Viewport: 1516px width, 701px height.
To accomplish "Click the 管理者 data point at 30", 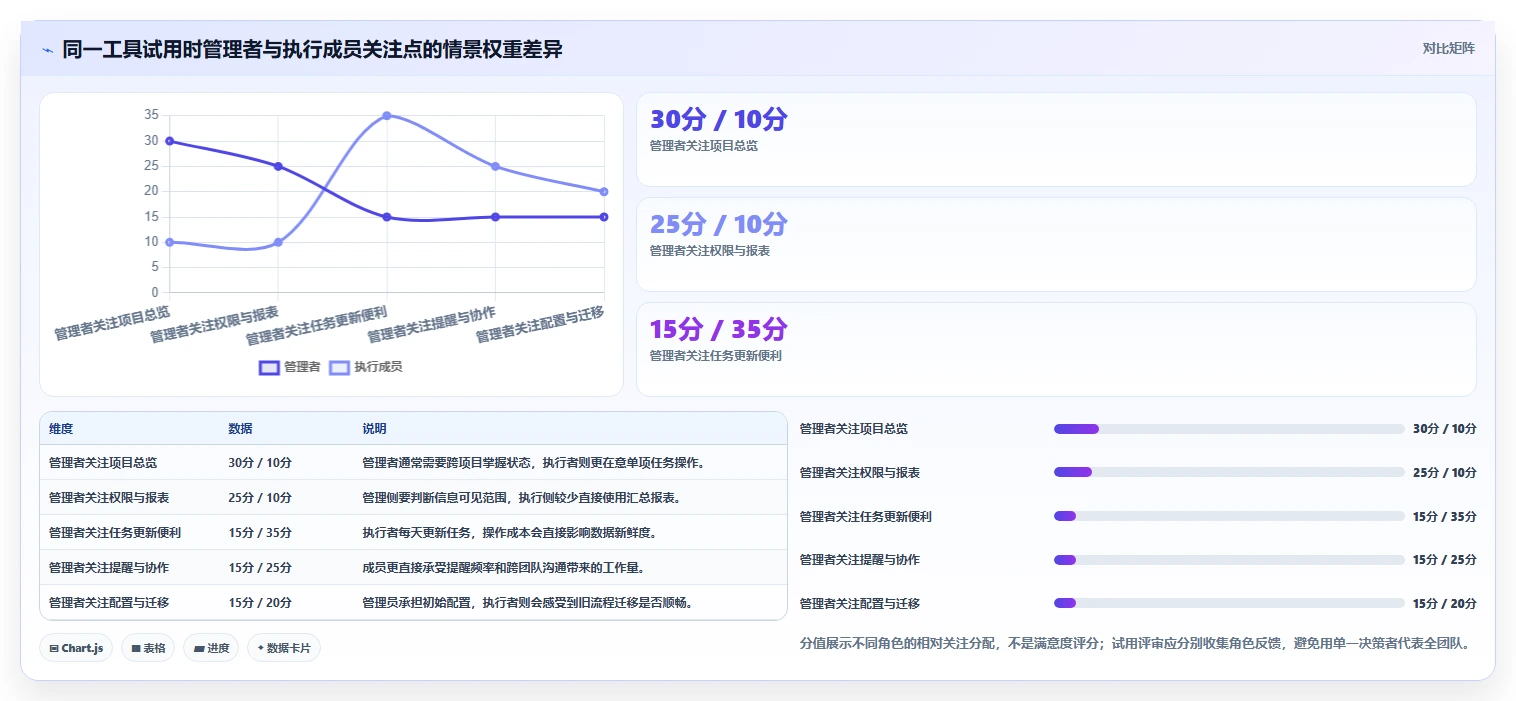I will click(169, 141).
